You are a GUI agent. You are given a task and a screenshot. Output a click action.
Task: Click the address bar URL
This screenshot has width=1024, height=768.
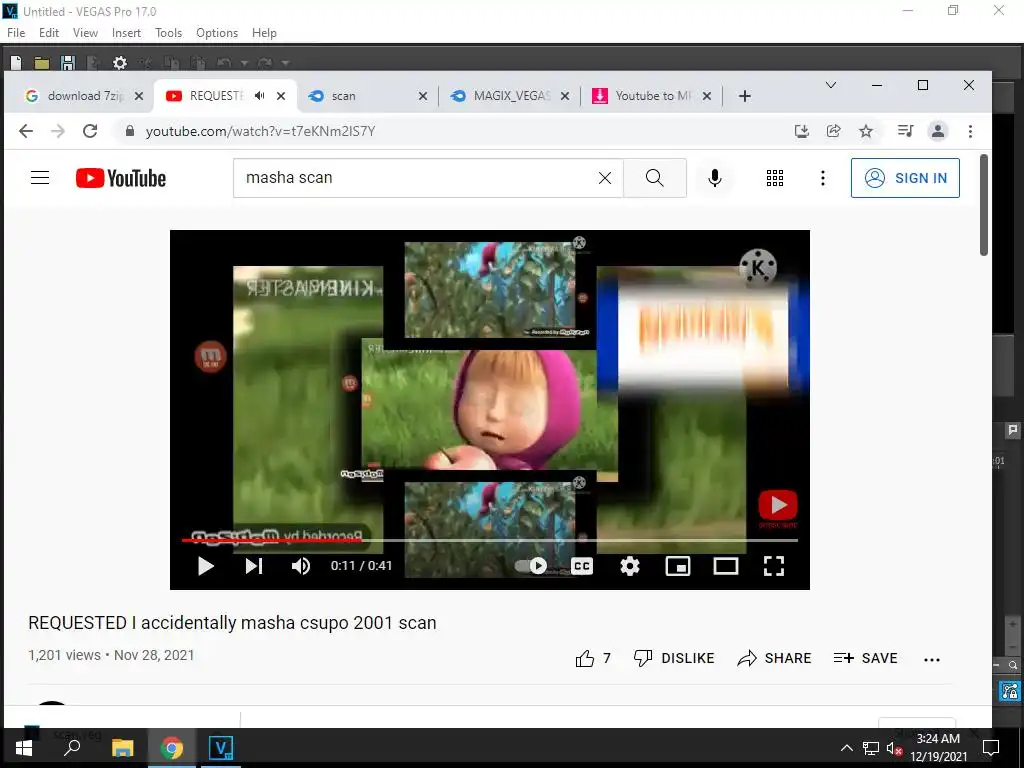261,131
